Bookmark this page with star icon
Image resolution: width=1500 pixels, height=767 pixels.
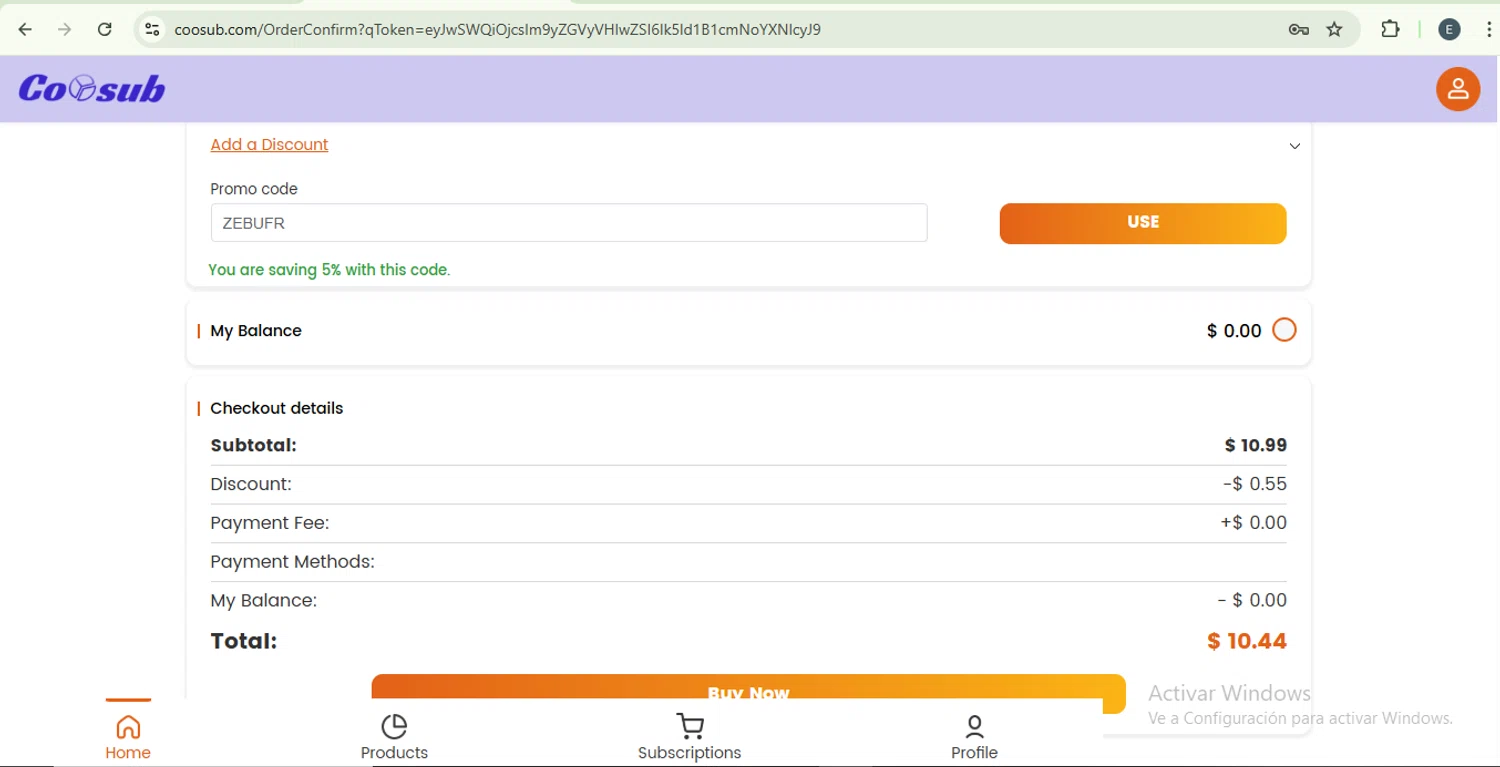click(1335, 29)
